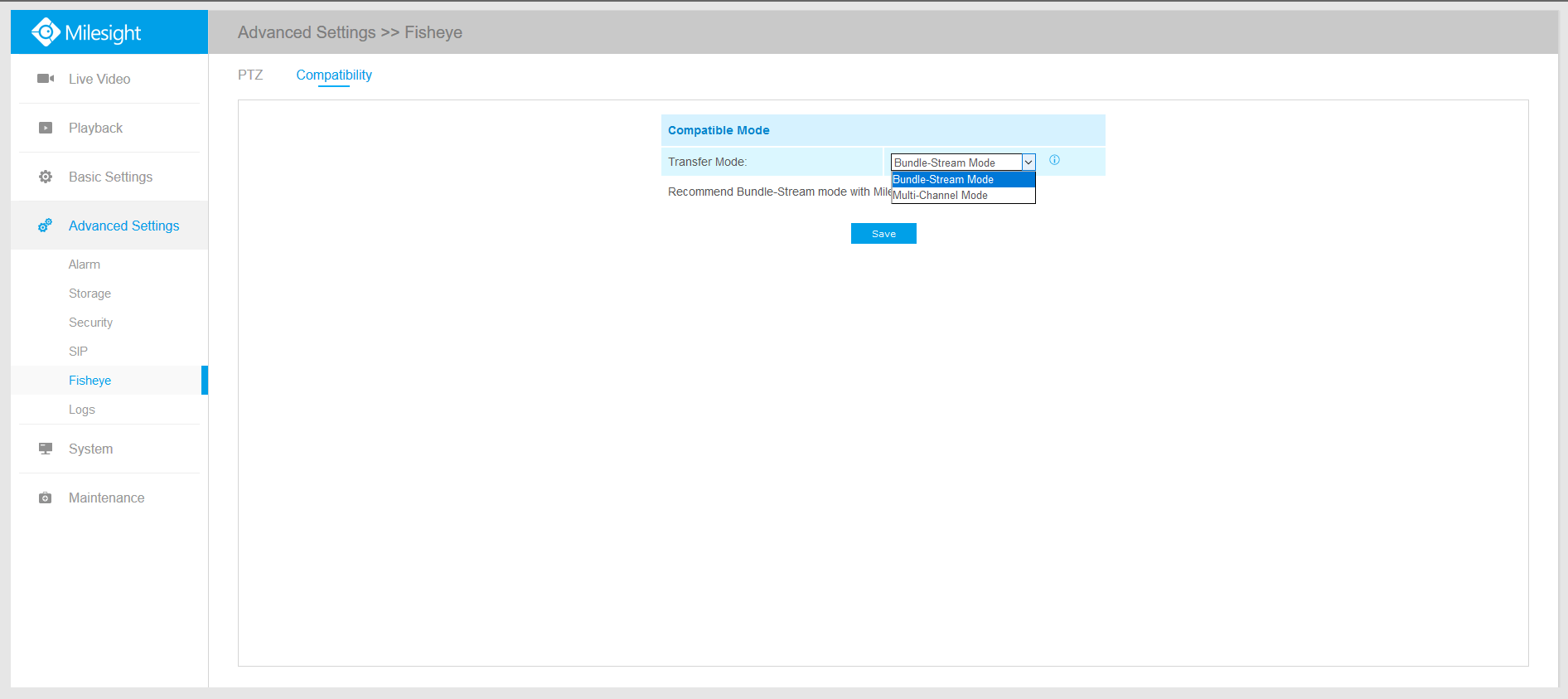The image size is (1568, 699).
Task: Click the info icon beside Transfer Mode
Action: pyautogui.click(x=1054, y=160)
